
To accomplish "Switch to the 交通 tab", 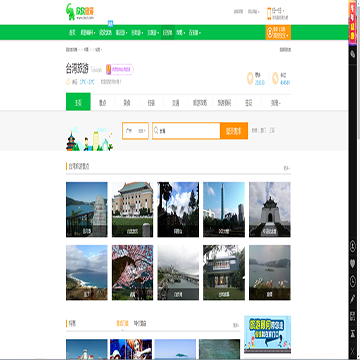I will tap(176, 103).
